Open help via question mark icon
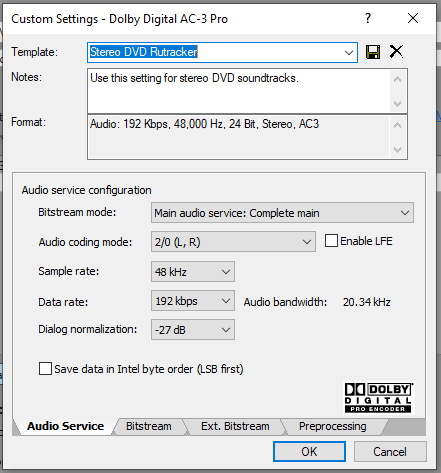 pyautogui.click(x=368, y=18)
